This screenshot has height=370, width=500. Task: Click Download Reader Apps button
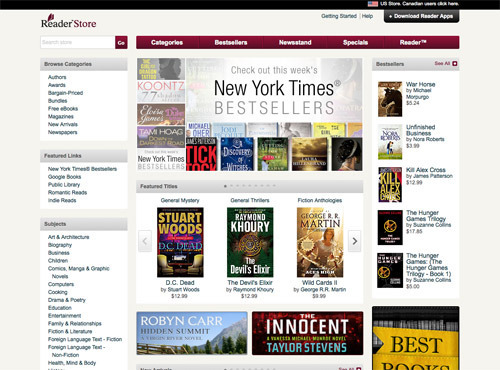point(421,16)
